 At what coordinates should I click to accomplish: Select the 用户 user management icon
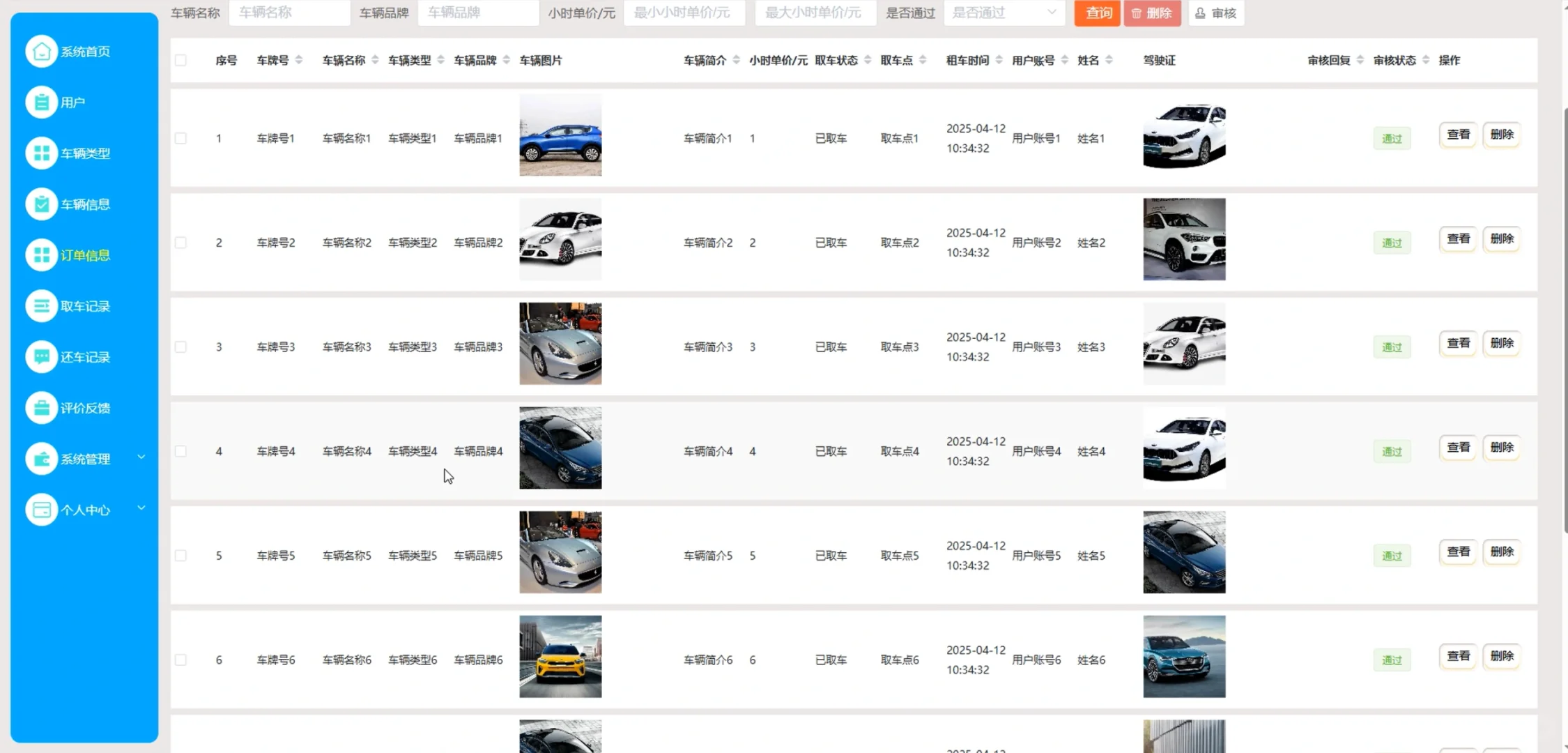point(42,102)
